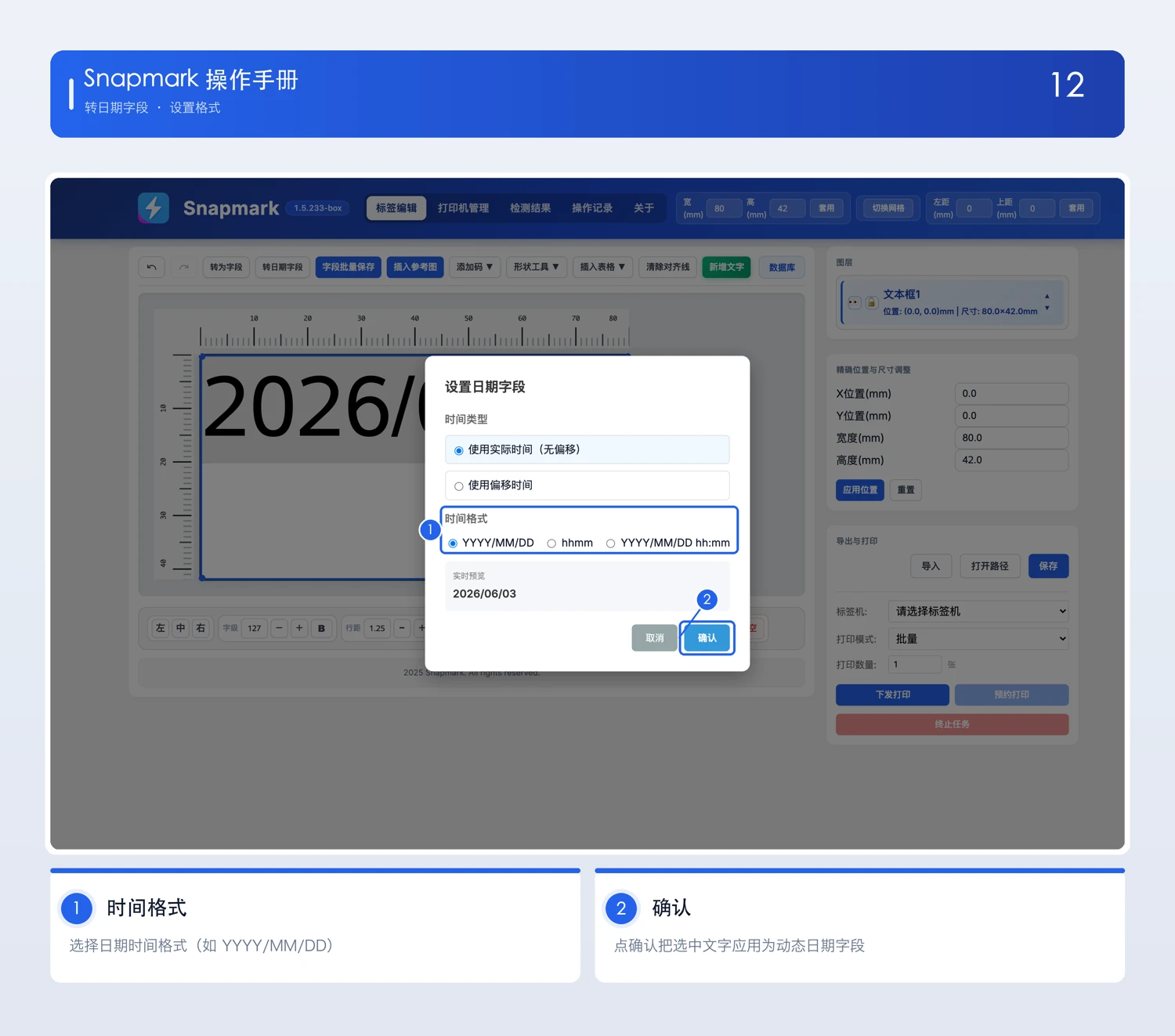The height and width of the screenshot is (1036, 1175).
Task: Click 打印数量 input field
Action: 915,664
